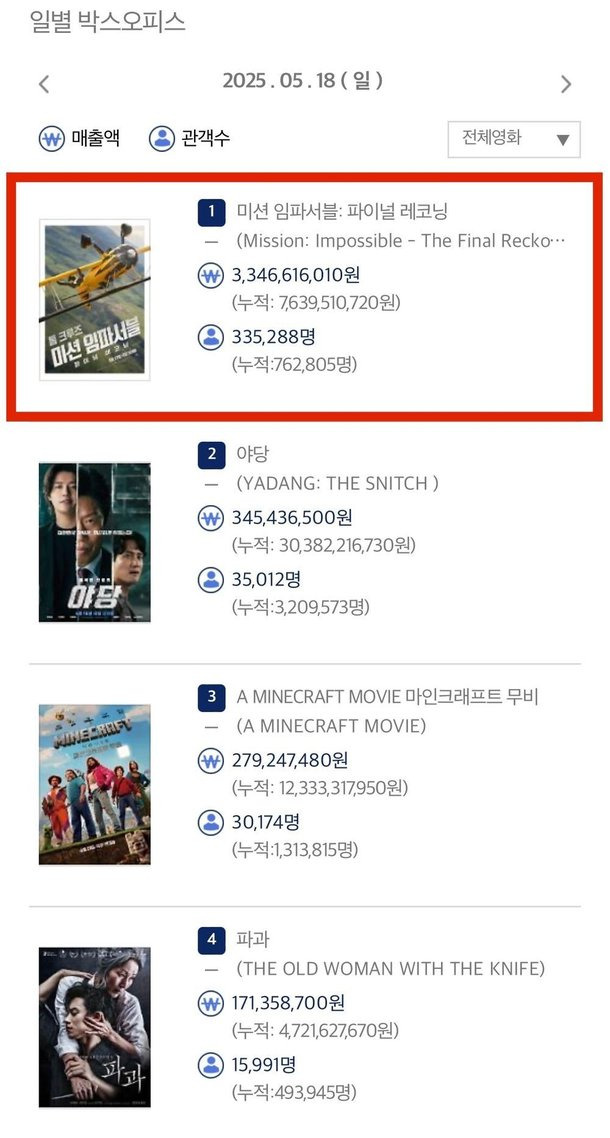Open the 야당 movie title link
This screenshot has height=1138, width=610.
point(253,454)
